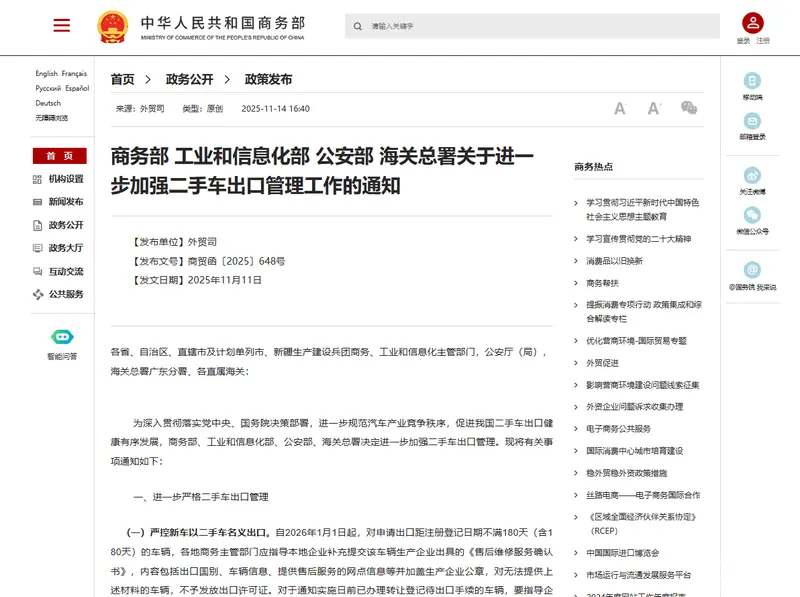
Task: Click the 关注微博 Weibo icon
Action: (752, 174)
